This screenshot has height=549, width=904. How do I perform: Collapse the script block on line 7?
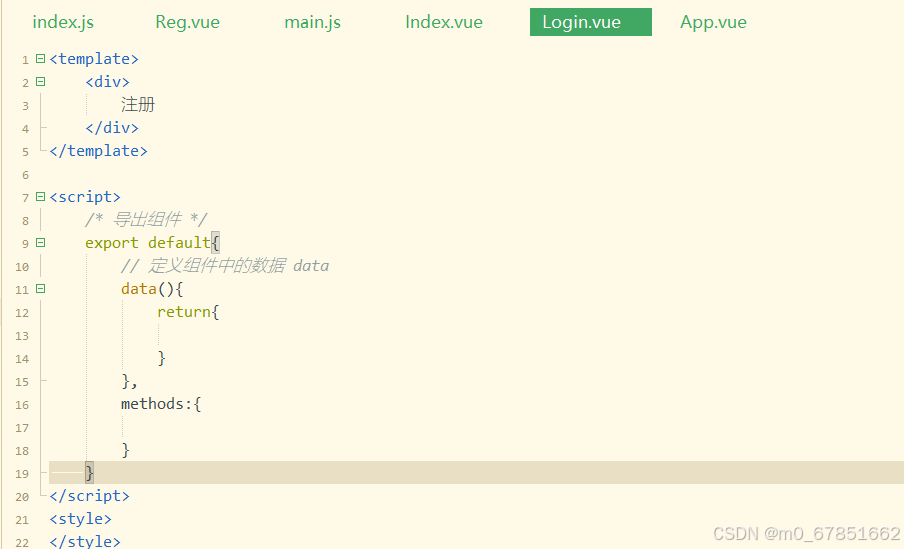40,197
